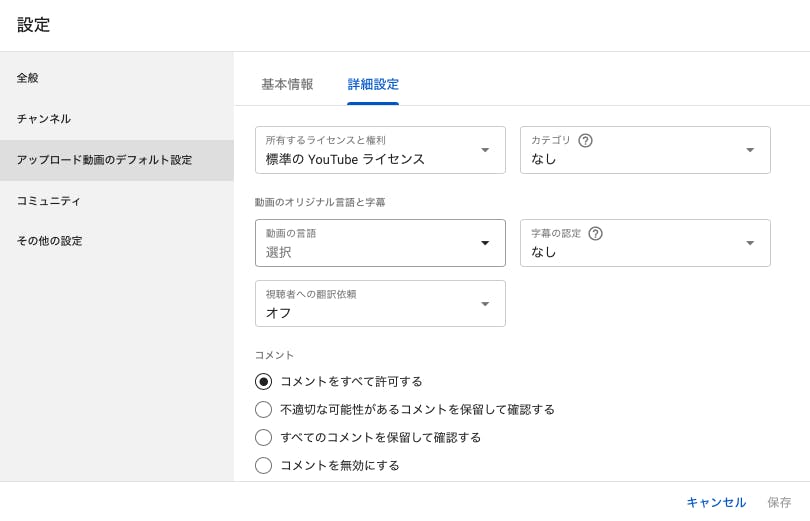The height and width of the screenshot is (521, 810).
Task: Go to チャンネル settings section
Action: 44,119
